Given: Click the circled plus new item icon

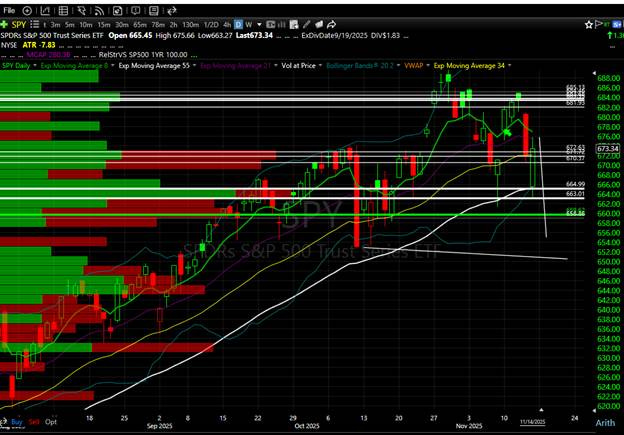Looking at the screenshot, I should point(27,11).
